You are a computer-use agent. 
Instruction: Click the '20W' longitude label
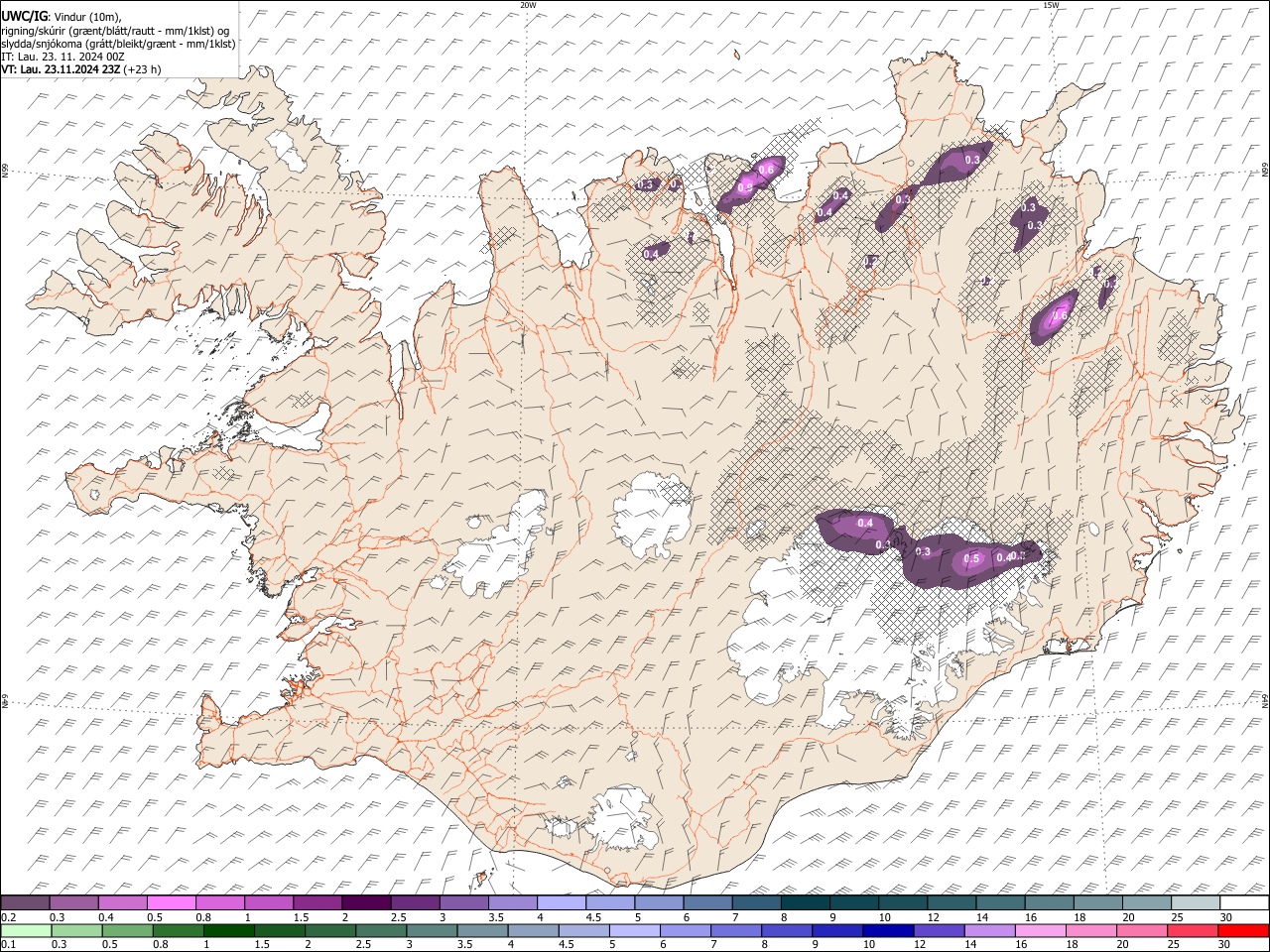(528, 5)
